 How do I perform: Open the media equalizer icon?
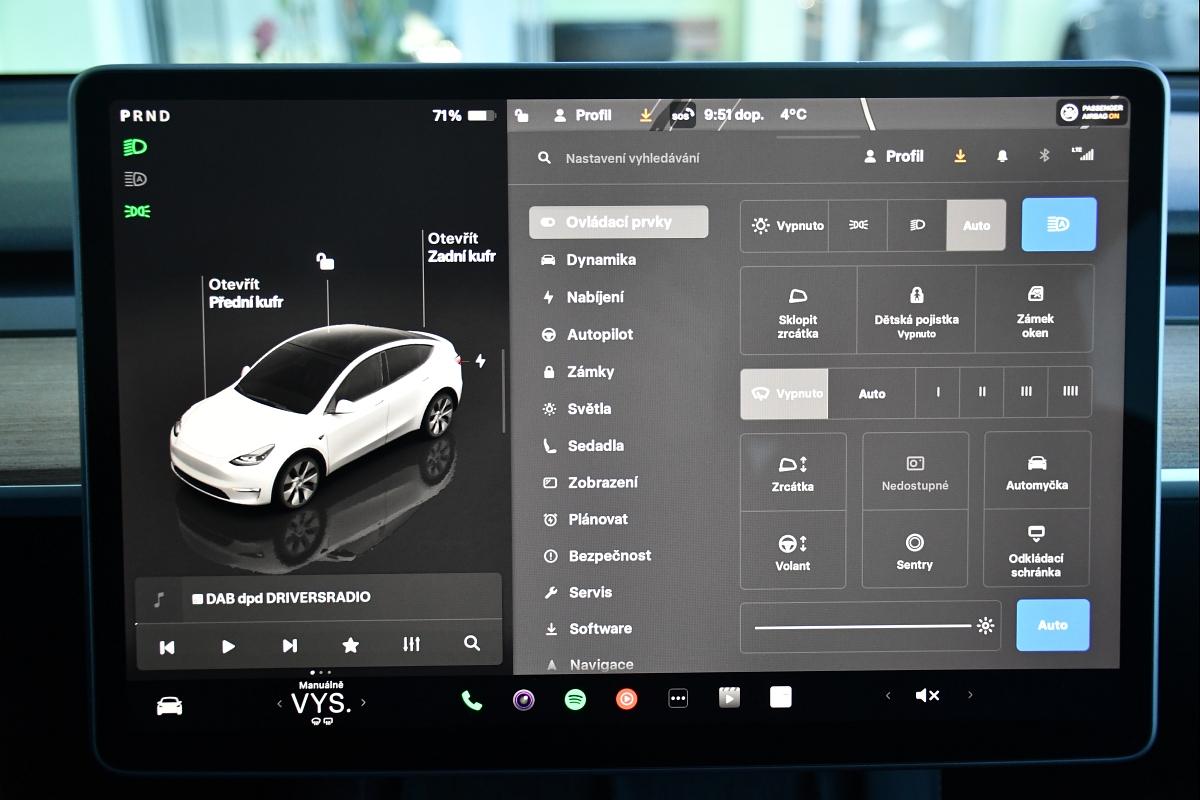click(x=411, y=645)
